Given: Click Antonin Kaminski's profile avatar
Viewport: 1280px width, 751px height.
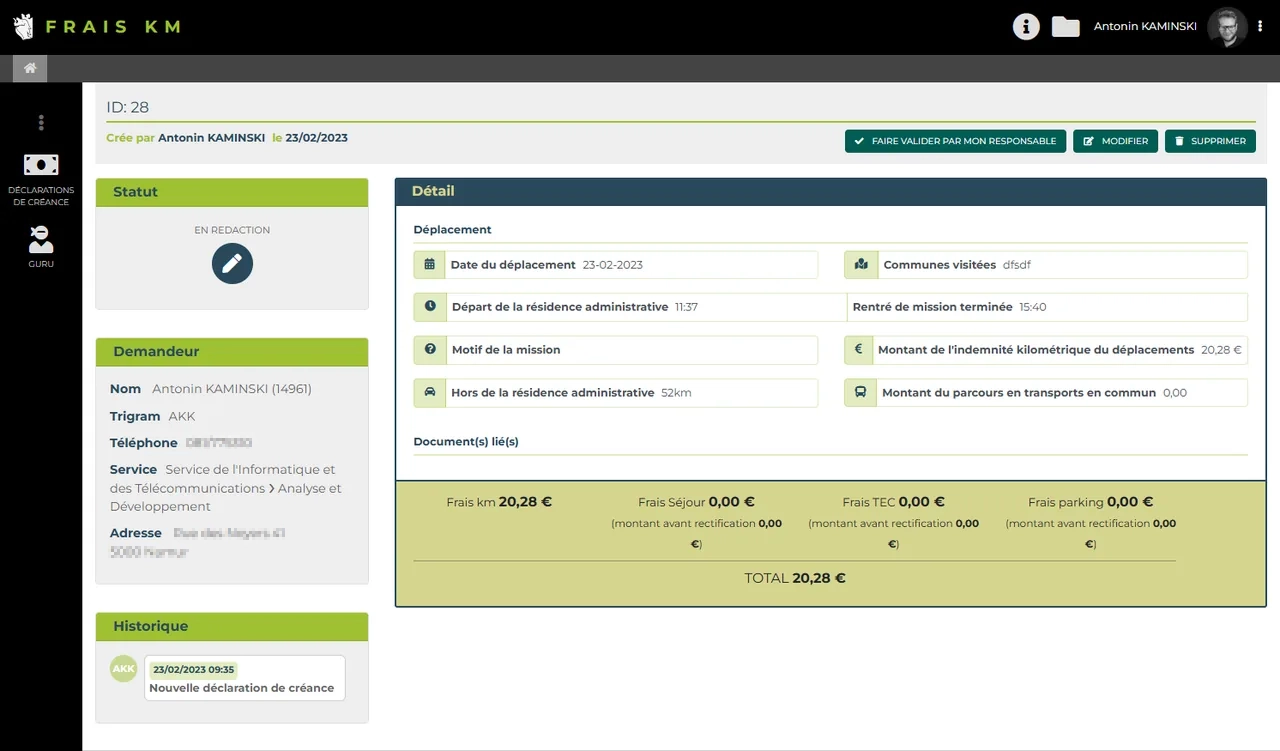Looking at the screenshot, I should (1227, 27).
